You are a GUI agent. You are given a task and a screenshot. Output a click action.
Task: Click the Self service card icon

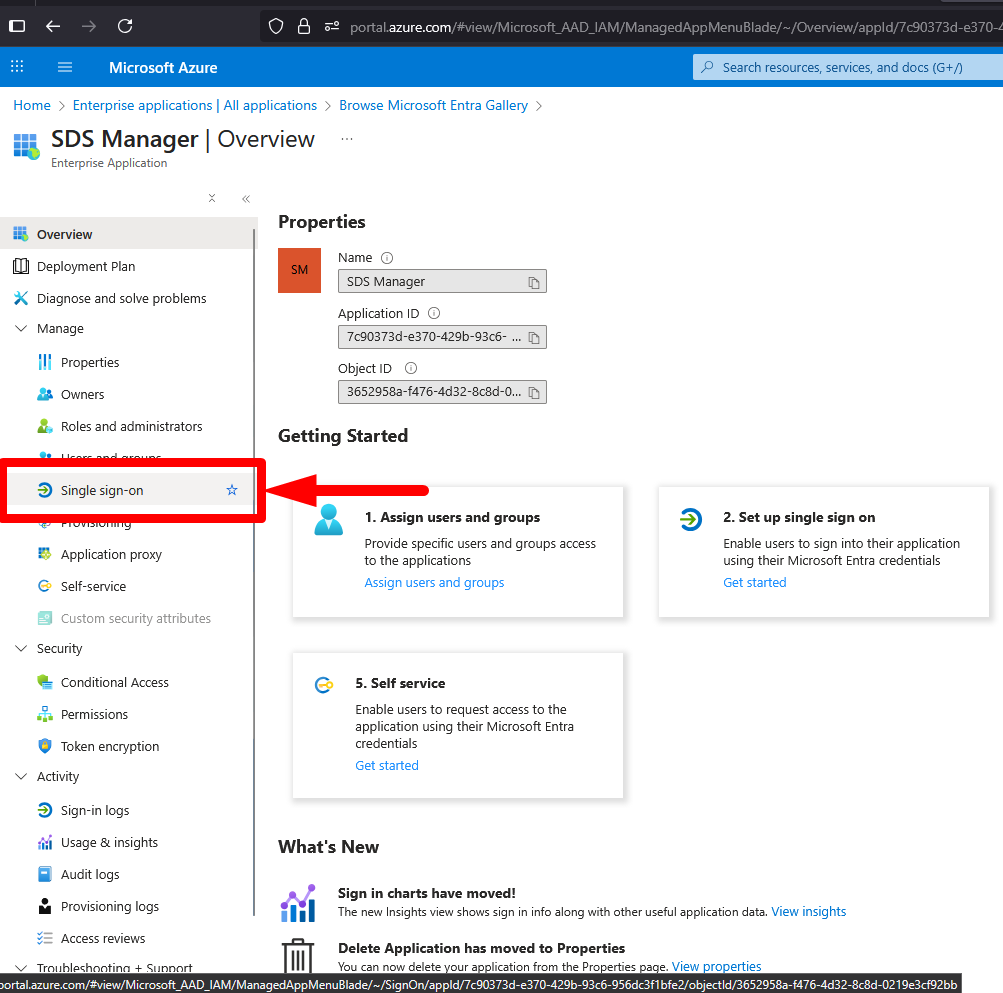click(324, 685)
